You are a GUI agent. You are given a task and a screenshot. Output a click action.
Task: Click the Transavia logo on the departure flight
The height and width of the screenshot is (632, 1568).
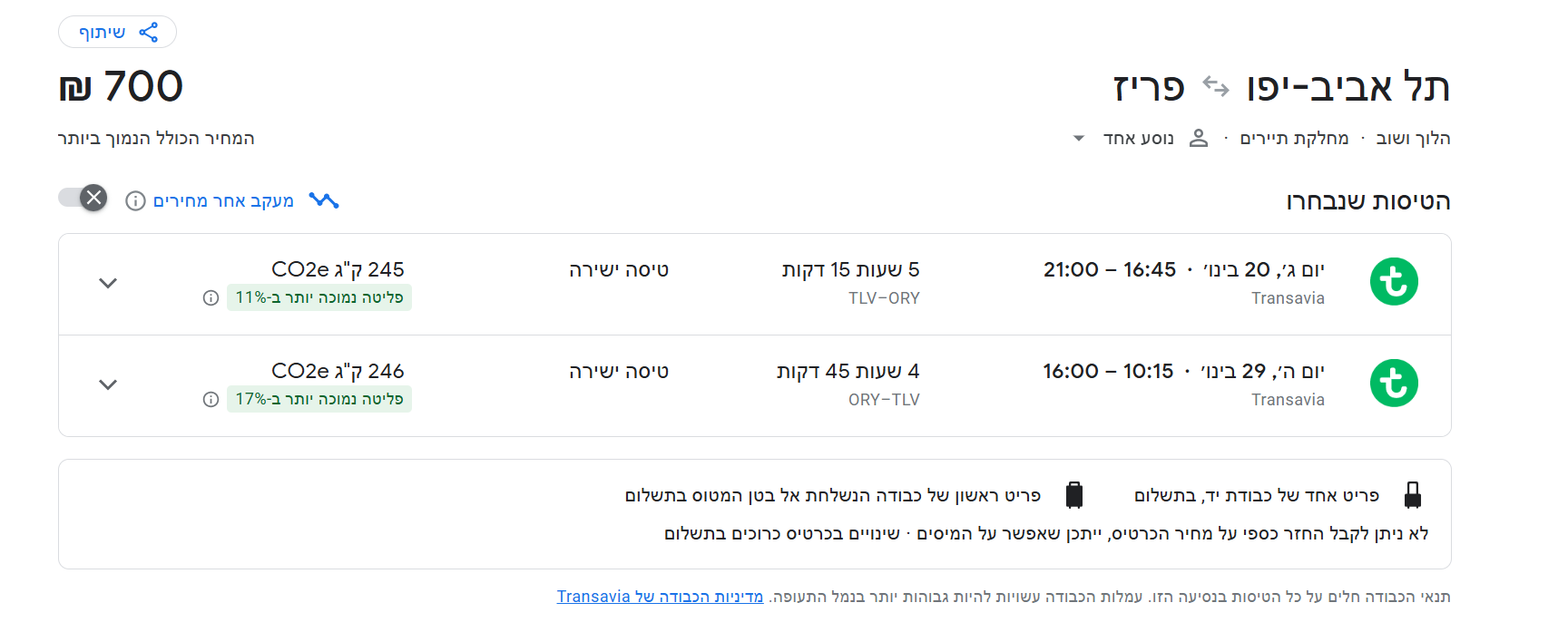click(1395, 282)
